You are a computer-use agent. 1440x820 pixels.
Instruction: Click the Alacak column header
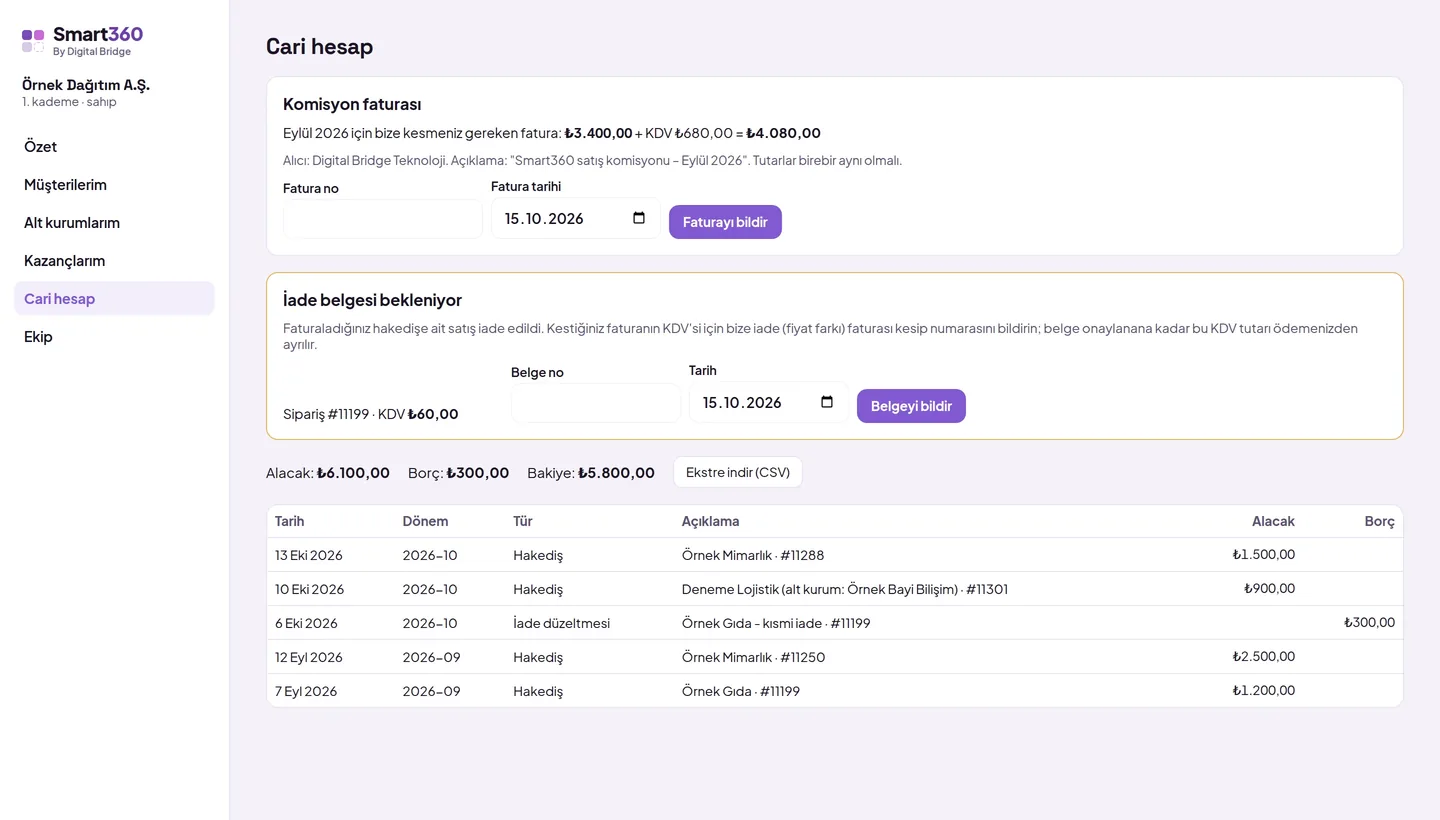[x=1273, y=521]
